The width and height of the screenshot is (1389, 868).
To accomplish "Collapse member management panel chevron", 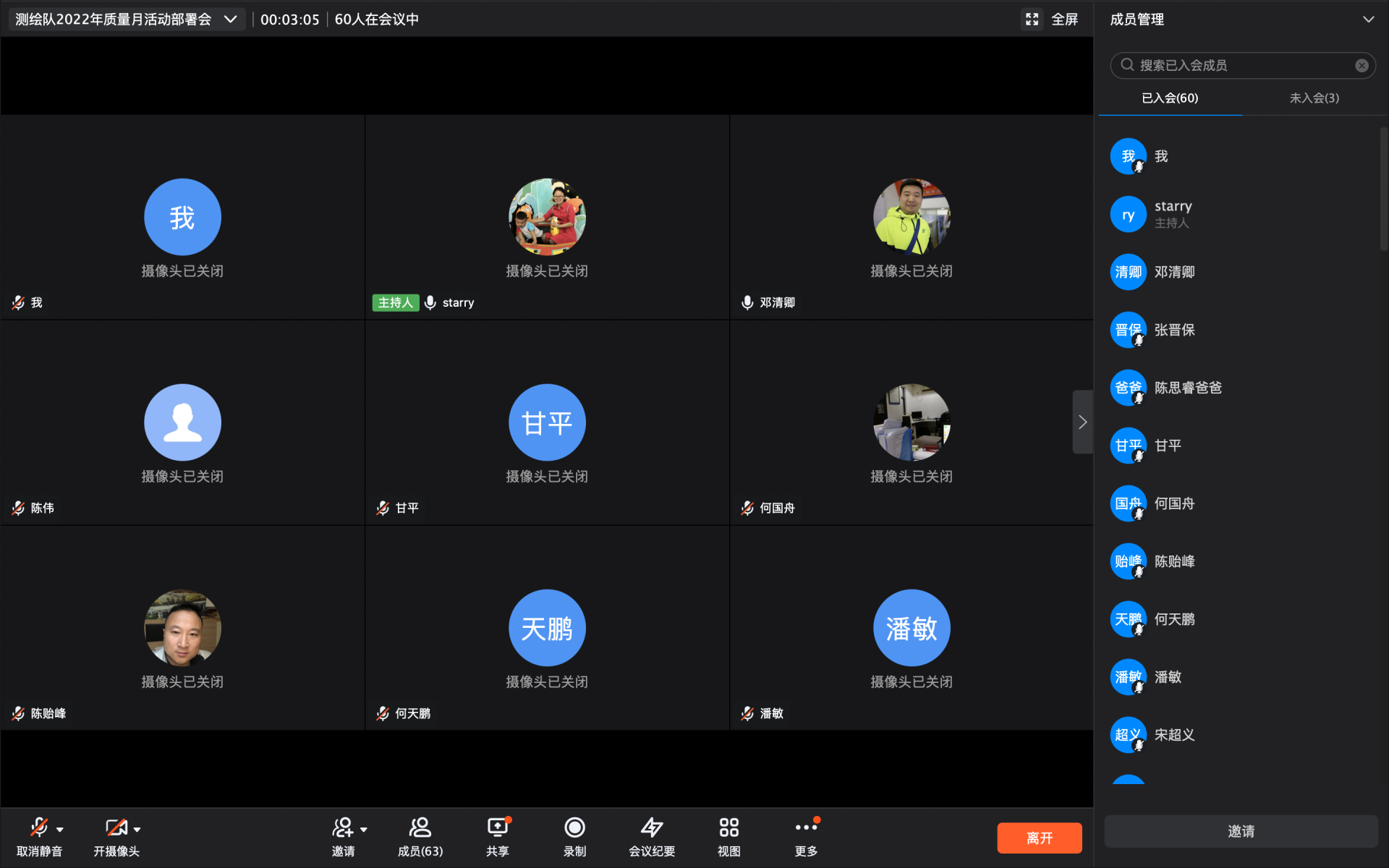I will click(1368, 20).
